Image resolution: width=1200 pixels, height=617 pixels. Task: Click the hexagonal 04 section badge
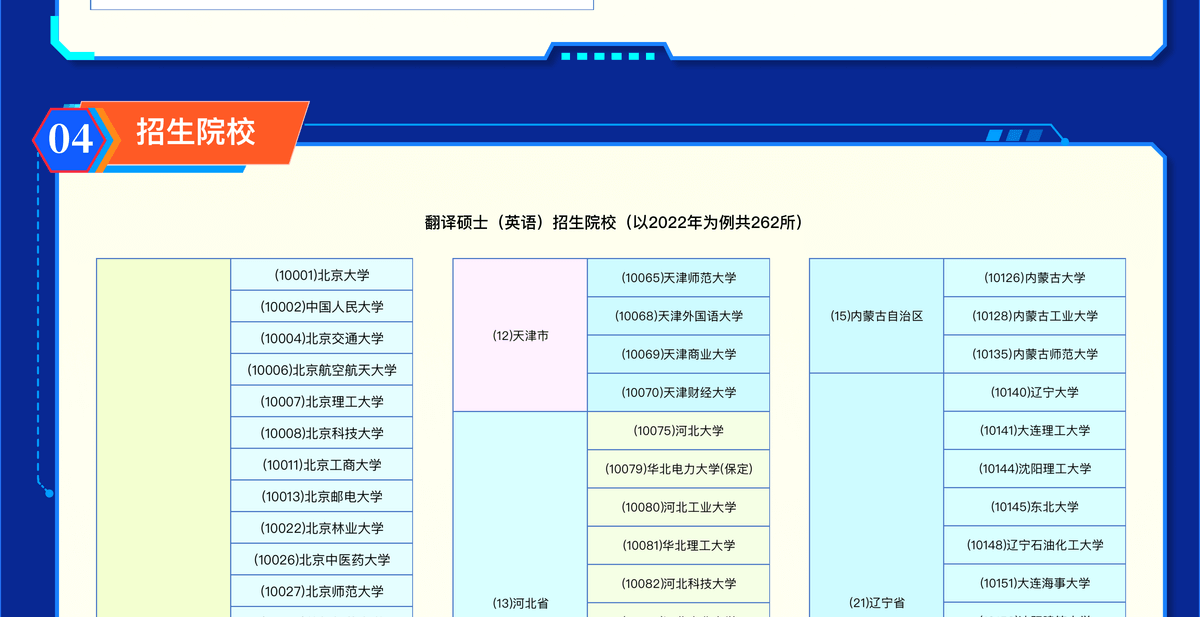point(70,139)
